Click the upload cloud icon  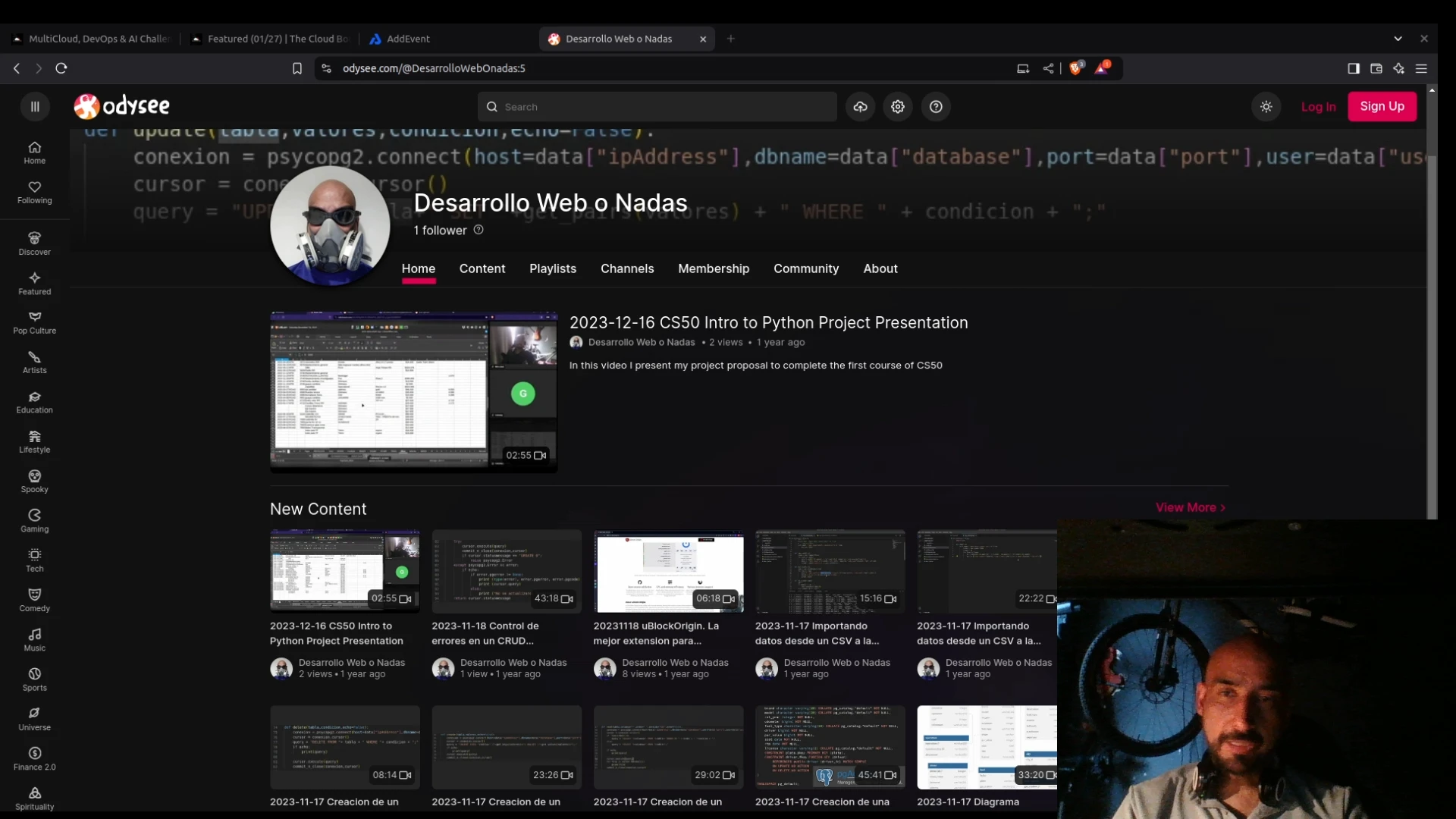click(x=860, y=107)
